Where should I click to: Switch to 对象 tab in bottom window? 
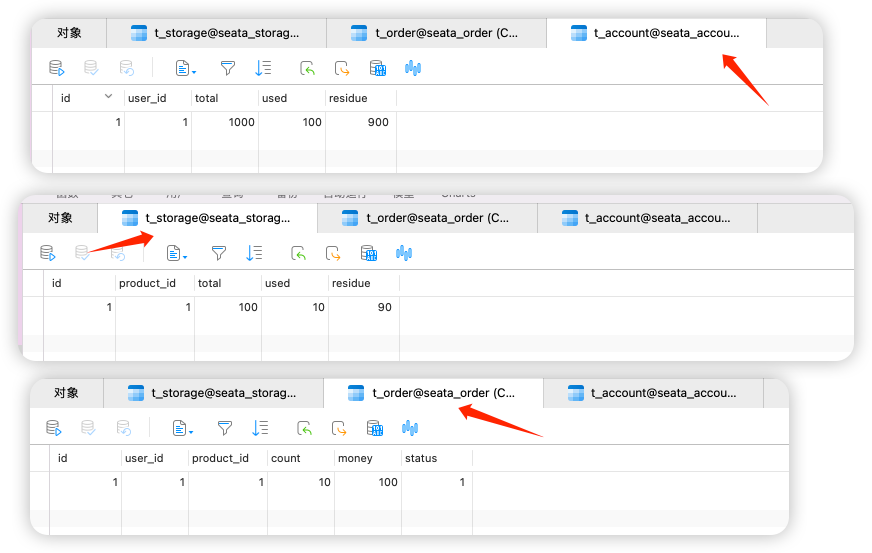coord(66,393)
